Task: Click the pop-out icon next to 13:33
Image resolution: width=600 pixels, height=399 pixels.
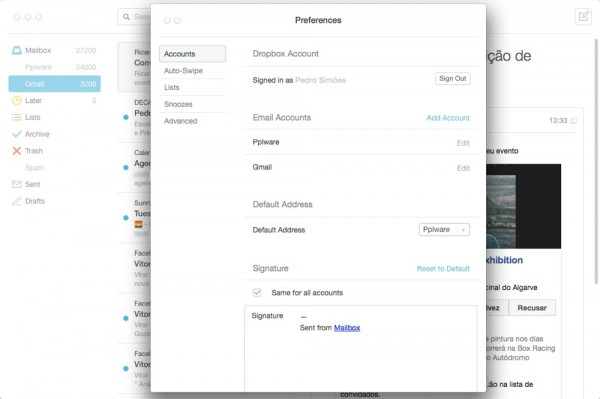Action: tap(574, 121)
